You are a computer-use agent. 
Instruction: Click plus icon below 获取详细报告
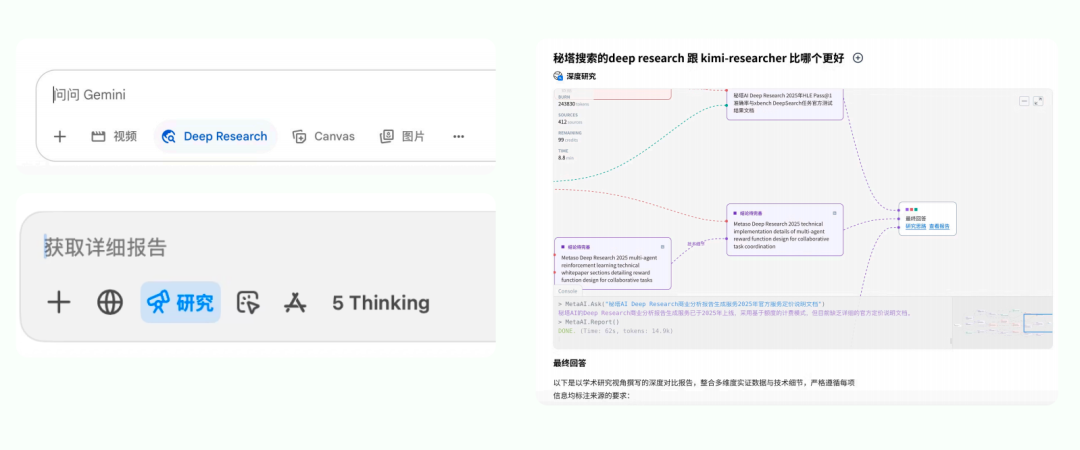pos(59,302)
